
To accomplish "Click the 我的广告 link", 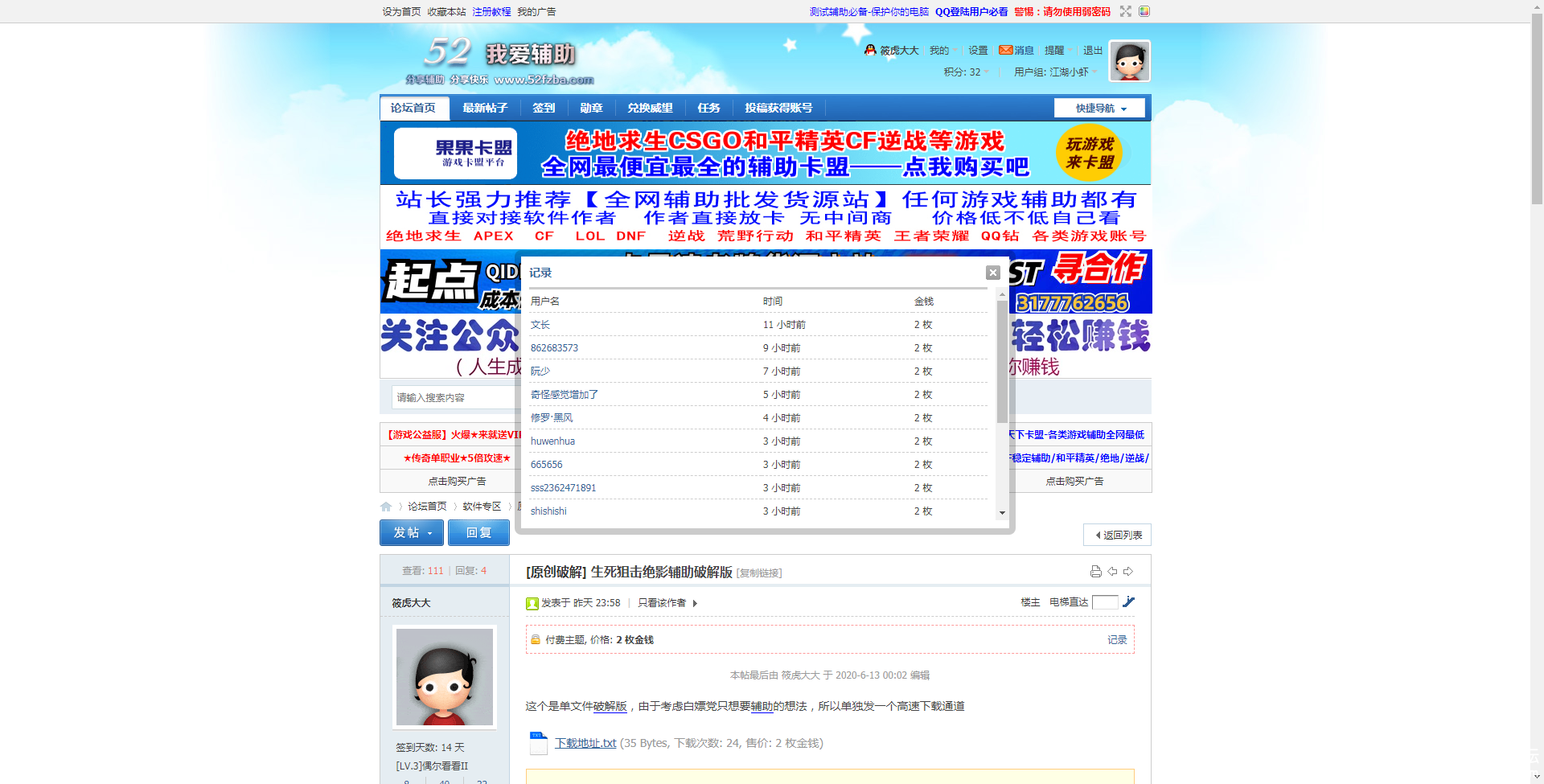I will [x=536, y=11].
